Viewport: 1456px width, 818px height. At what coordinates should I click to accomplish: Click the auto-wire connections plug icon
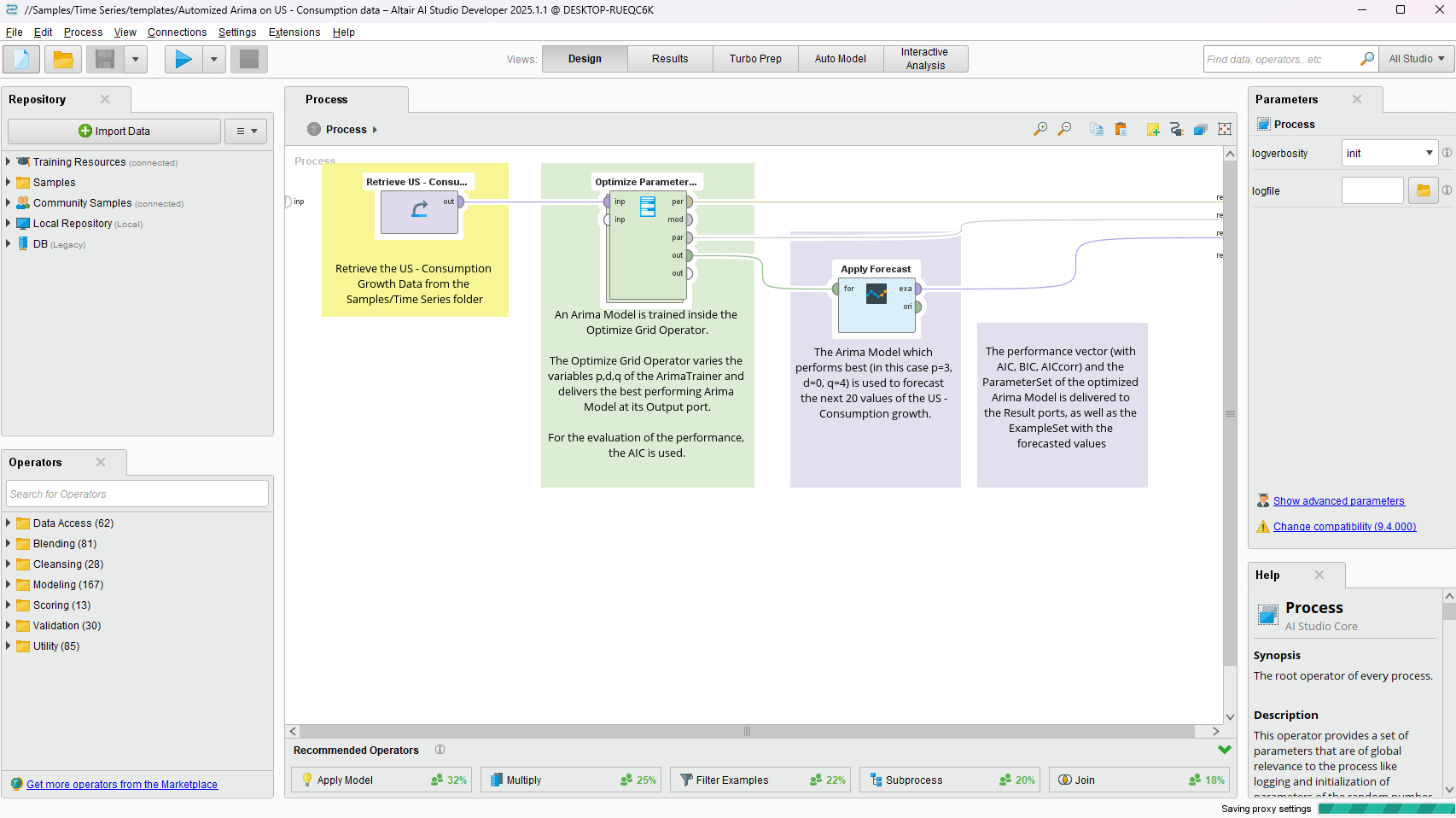click(1177, 129)
